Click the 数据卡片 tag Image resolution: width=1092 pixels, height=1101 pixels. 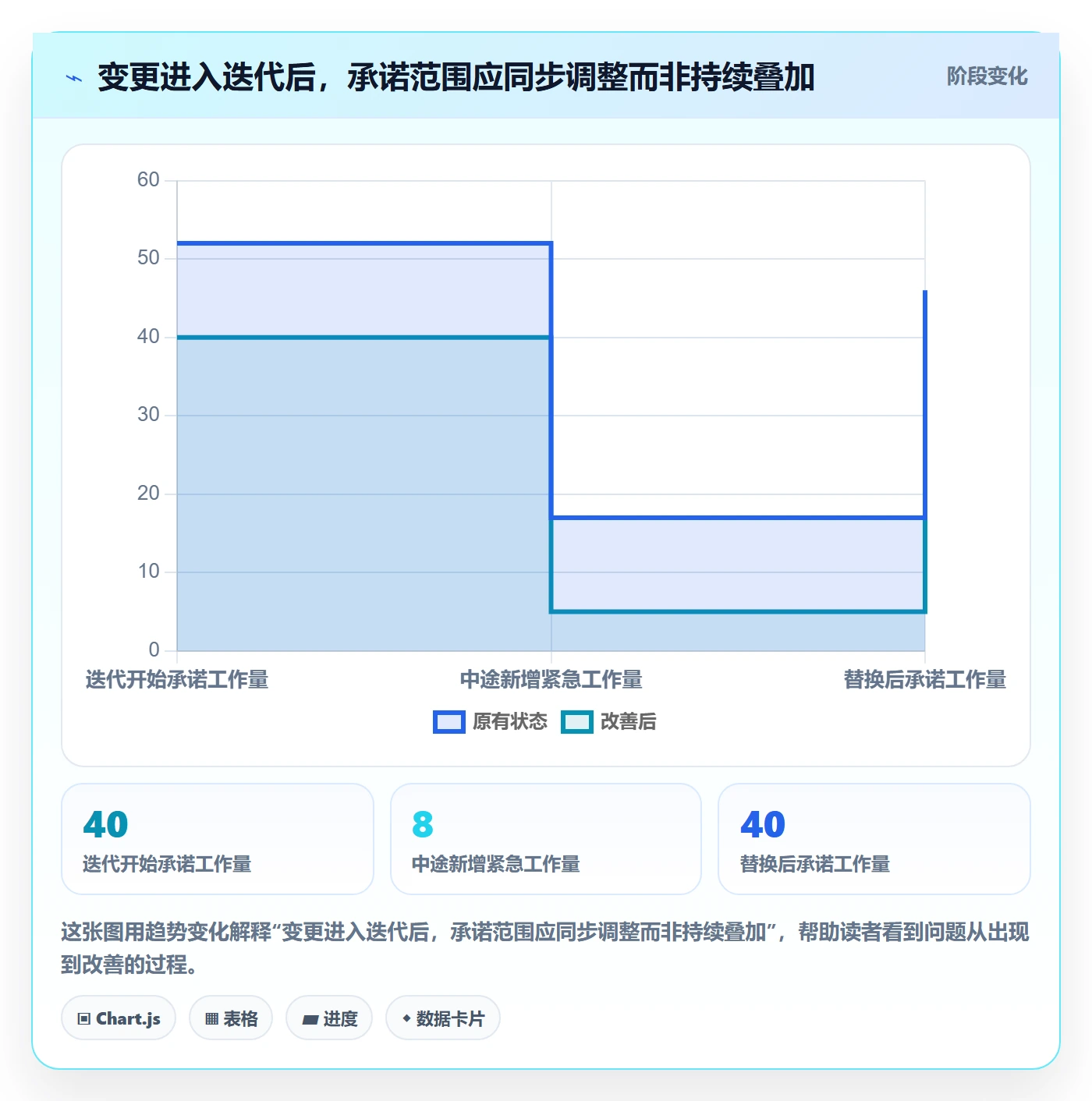pos(443,1018)
